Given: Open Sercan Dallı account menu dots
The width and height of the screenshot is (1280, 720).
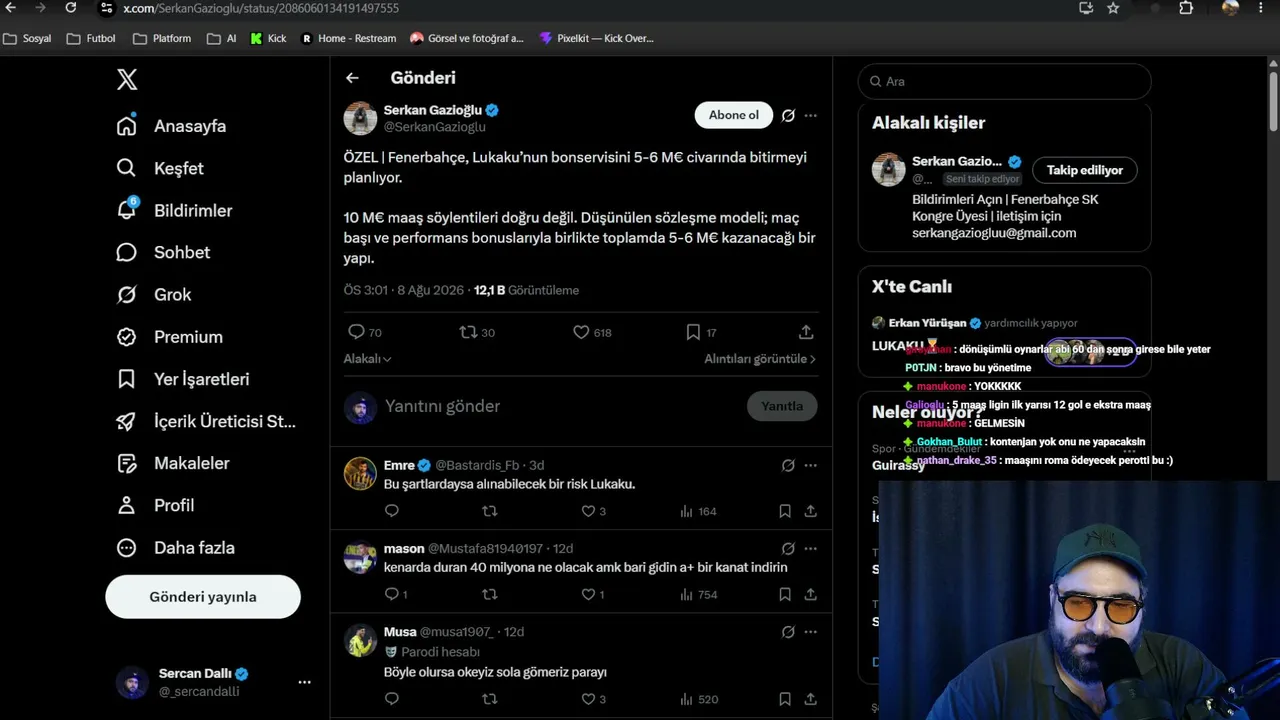Looking at the screenshot, I should point(304,682).
